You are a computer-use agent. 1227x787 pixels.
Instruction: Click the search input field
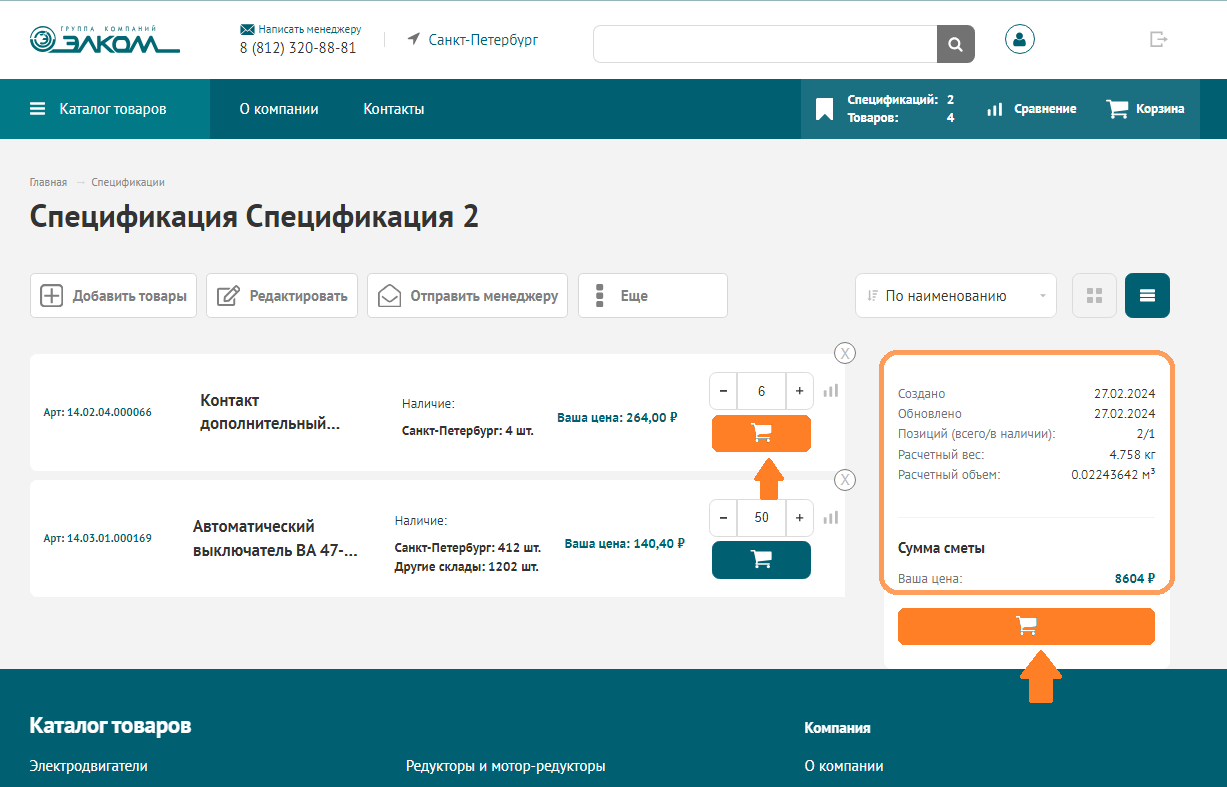point(765,44)
